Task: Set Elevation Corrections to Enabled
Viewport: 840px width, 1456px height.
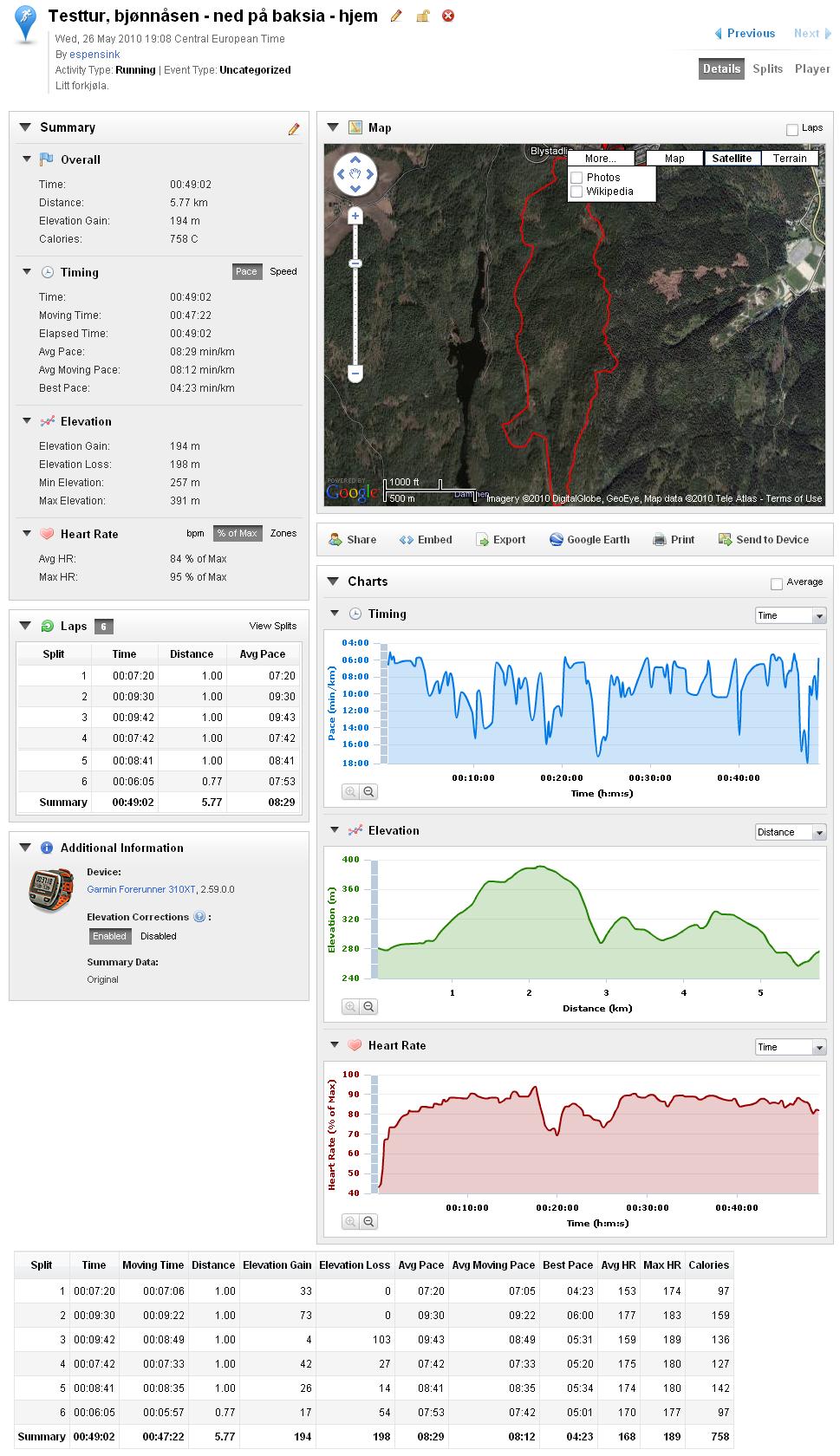Action: 109,936
